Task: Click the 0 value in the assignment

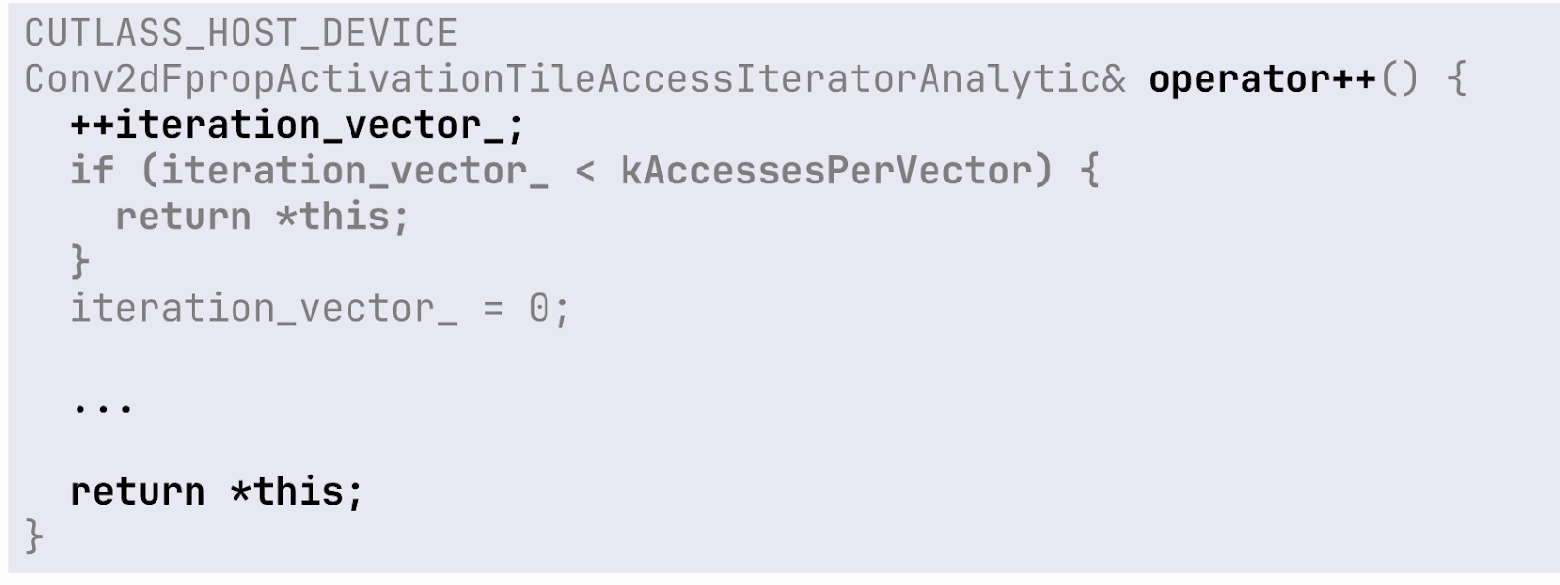Action: pyautogui.click(x=539, y=308)
